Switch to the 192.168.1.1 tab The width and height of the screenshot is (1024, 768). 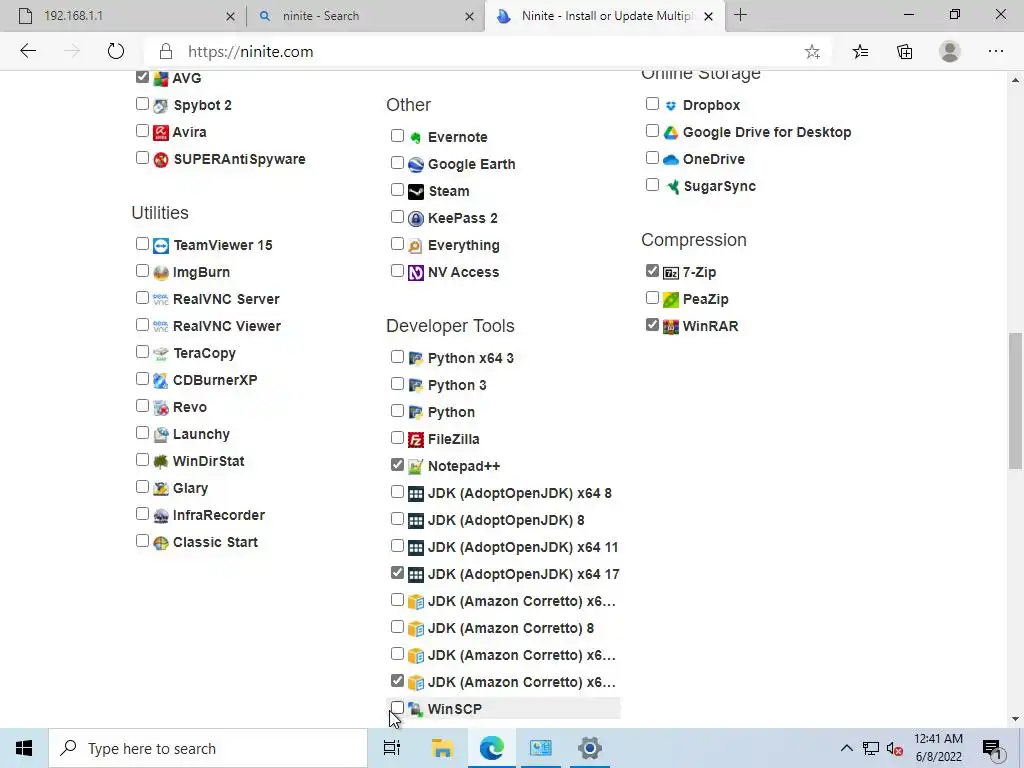(x=124, y=16)
